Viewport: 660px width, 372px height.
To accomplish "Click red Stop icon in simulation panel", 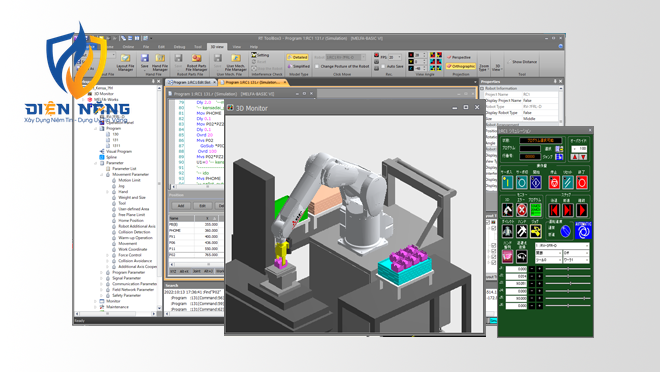I will [x=554, y=182].
